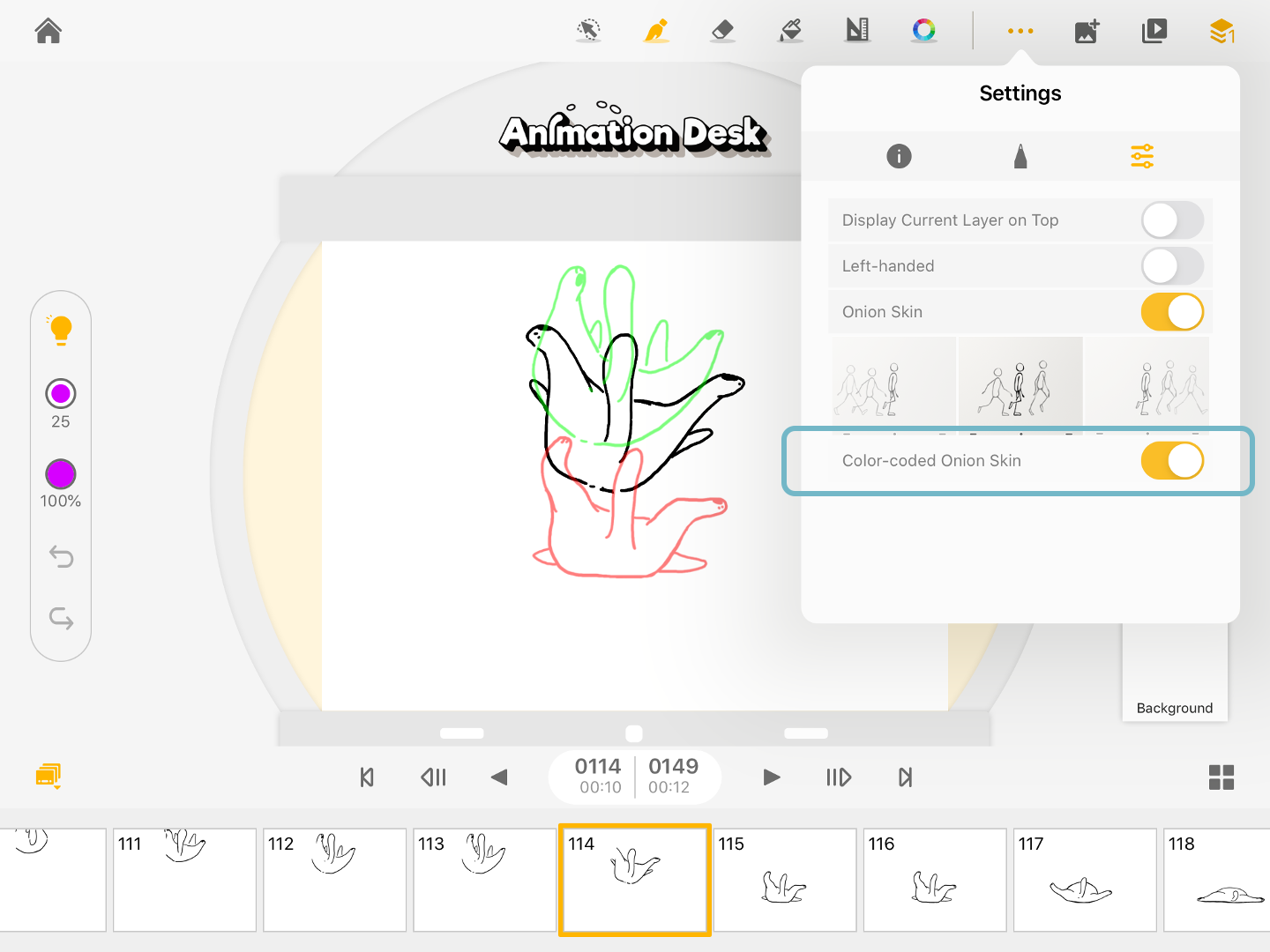Select frame 112 thumbnail
Image resolution: width=1270 pixels, height=952 pixels.
(x=335, y=880)
